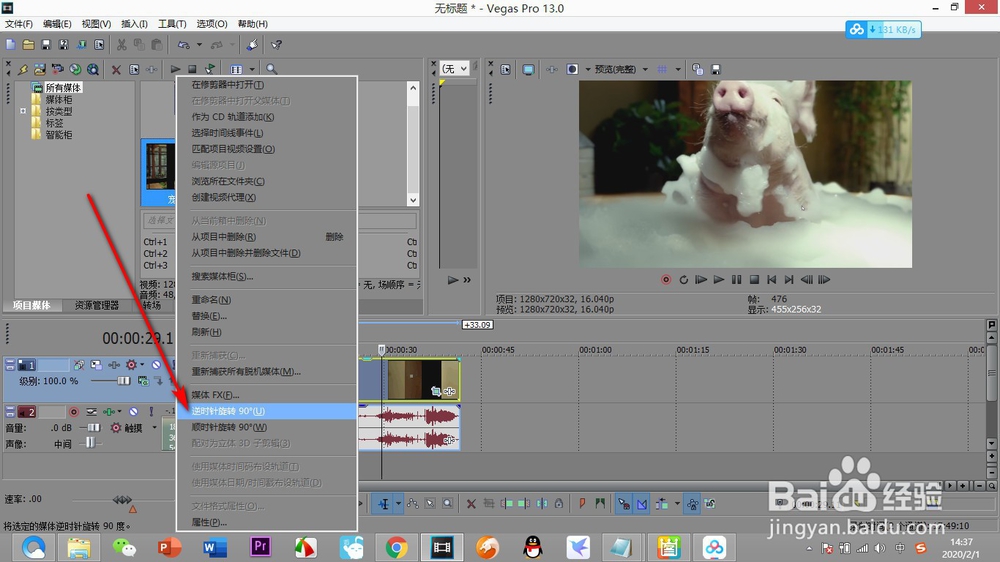Viewport: 1000px width, 562px height.
Task: Toggle Ignore Event Grouping button
Action: coord(710,504)
